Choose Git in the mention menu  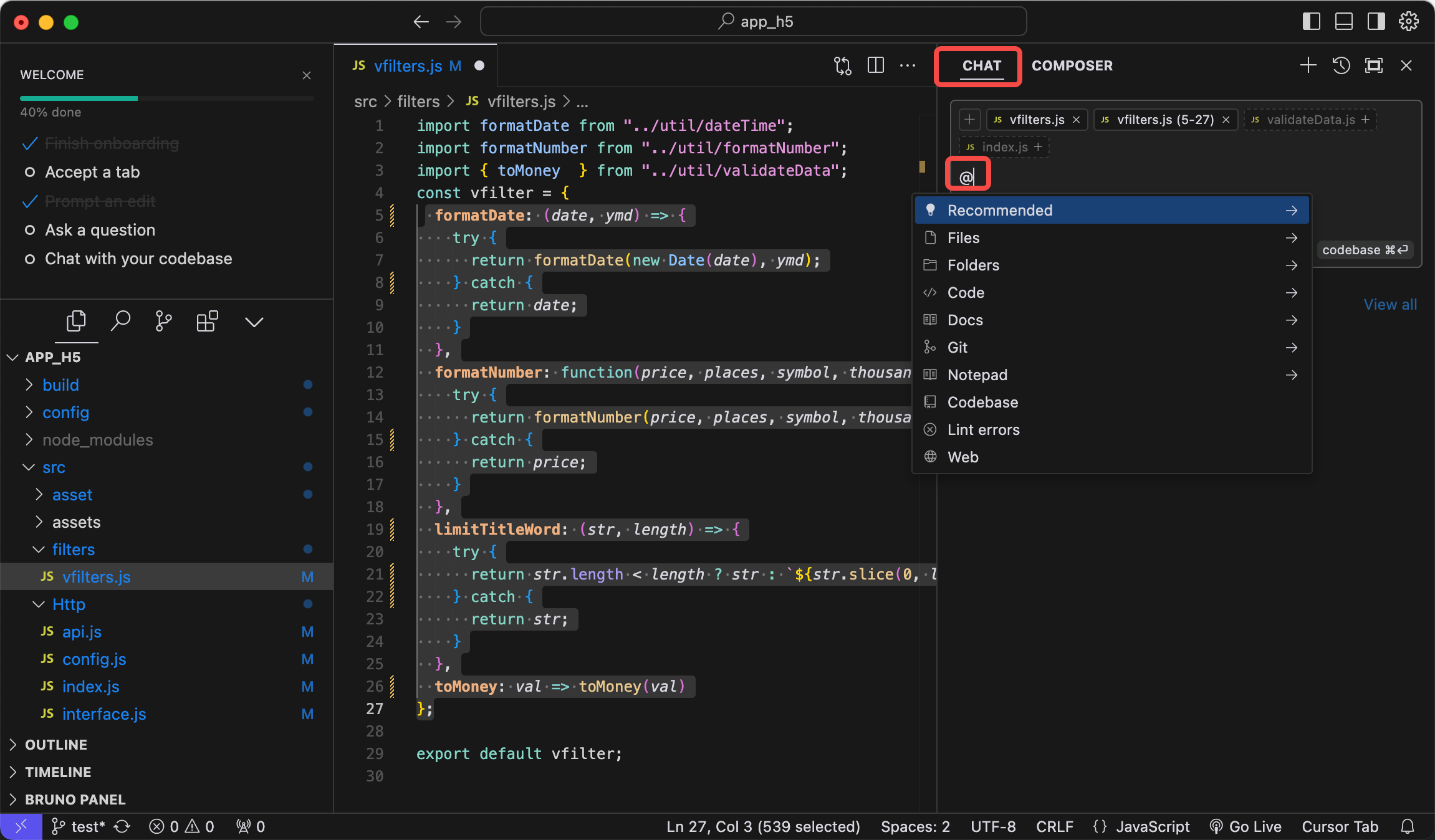(1111, 347)
